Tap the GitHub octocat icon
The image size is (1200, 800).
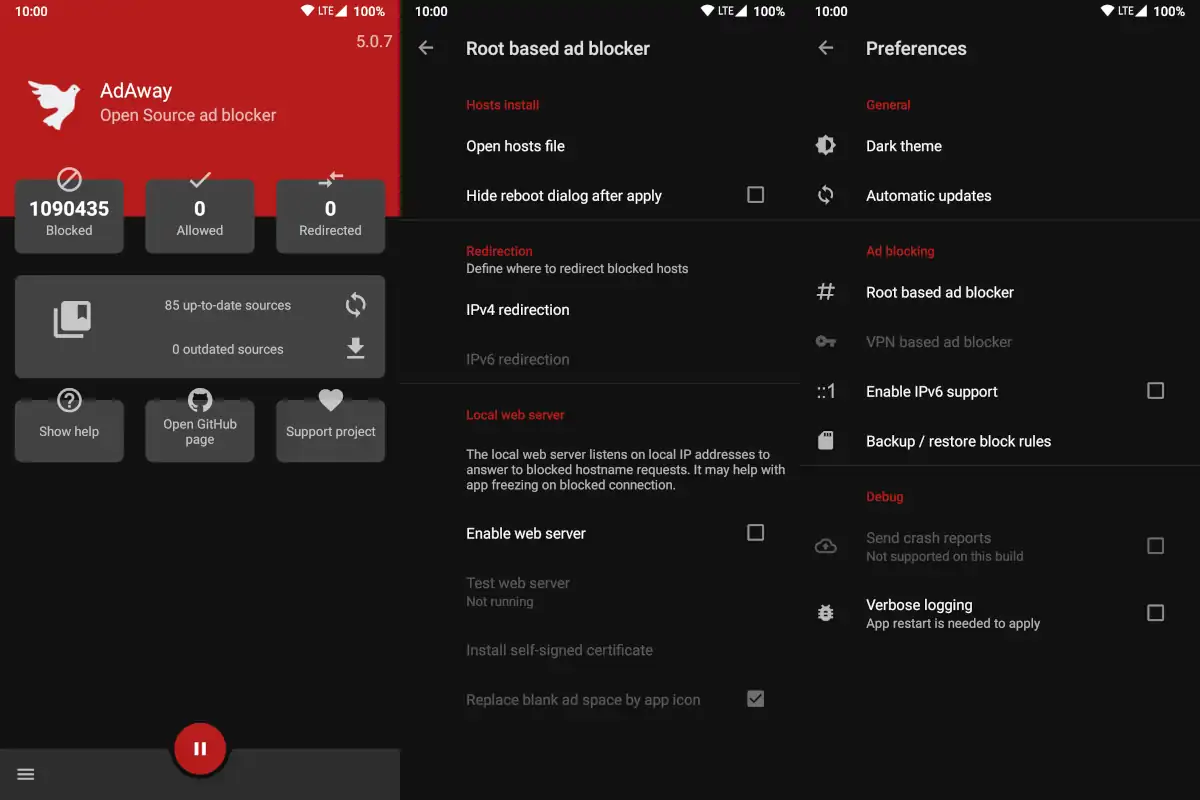pyautogui.click(x=200, y=401)
